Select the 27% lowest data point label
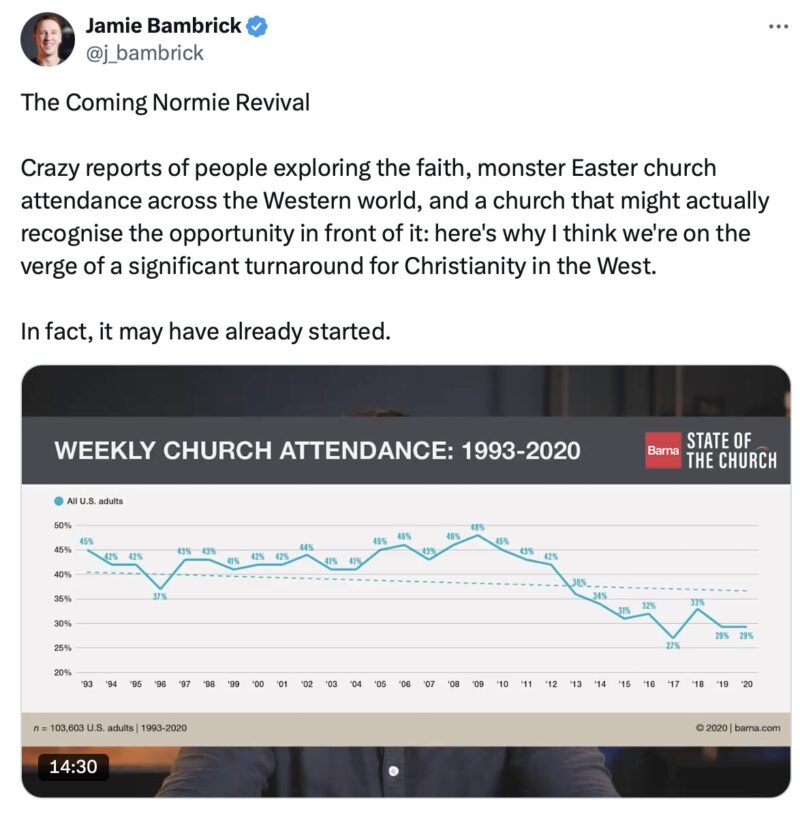Image resolution: width=800 pixels, height=818 pixels. coord(673,646)
